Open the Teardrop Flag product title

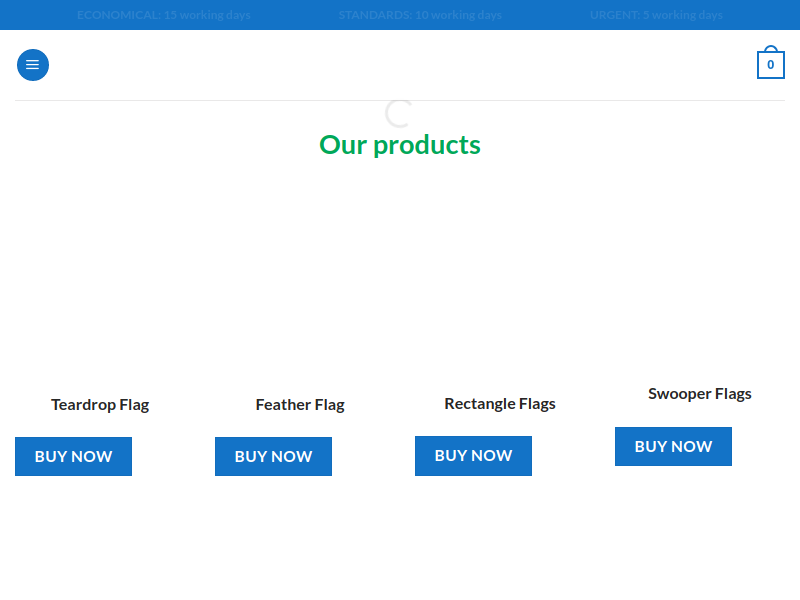pos(100,405)
